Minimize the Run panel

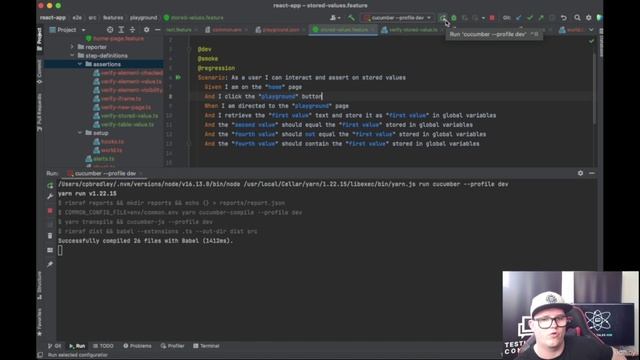point(592,173)
